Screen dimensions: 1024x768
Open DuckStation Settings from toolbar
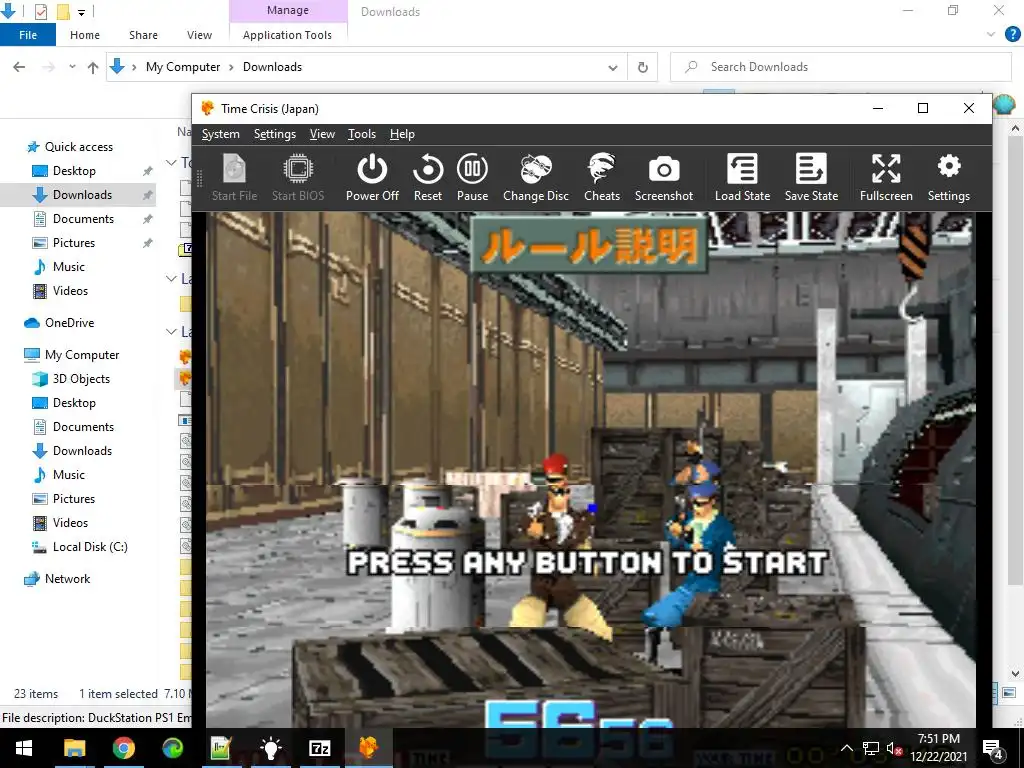[x=948, y=178]
